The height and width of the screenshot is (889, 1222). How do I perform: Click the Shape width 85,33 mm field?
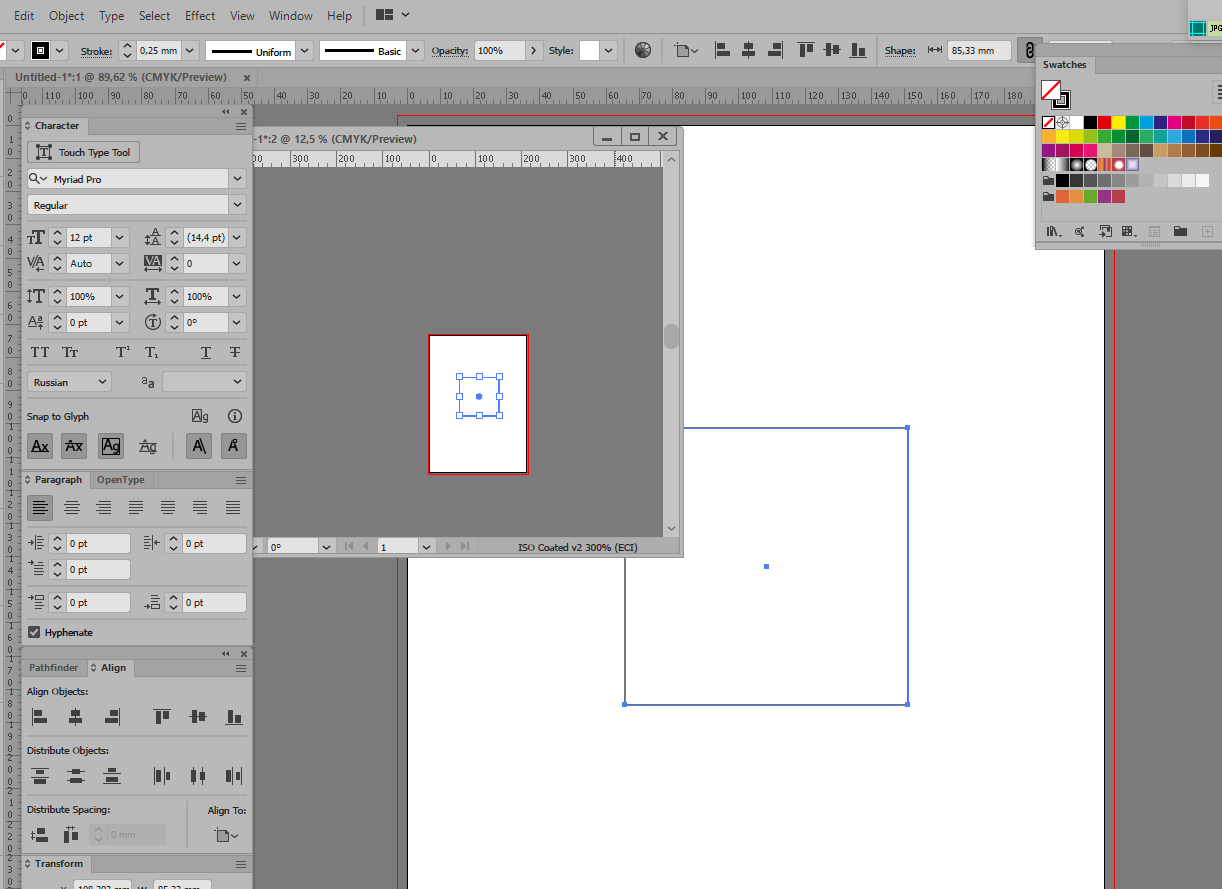point(978,50)
